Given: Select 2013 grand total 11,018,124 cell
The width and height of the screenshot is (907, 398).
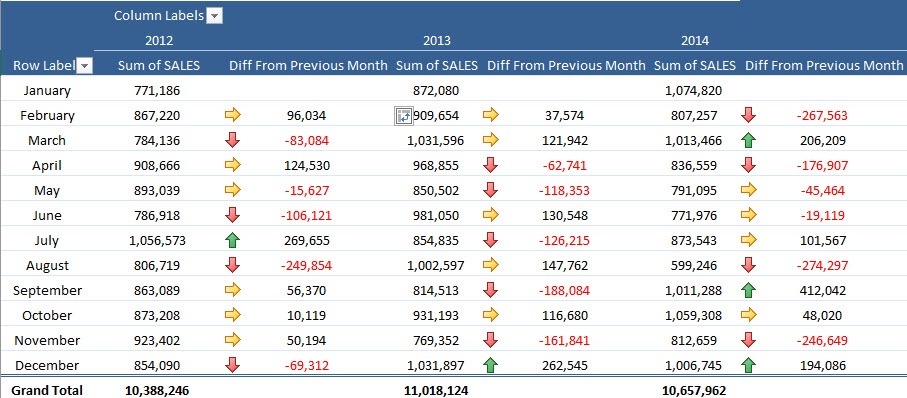Looking at the screenshot, I should pyautogui.click(x=436, y=390).
